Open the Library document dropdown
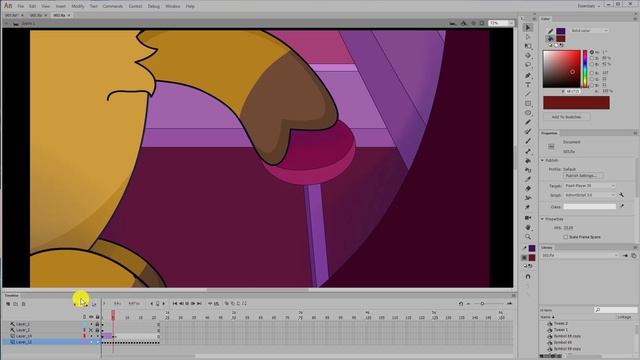This screenshot has width=640, height=360. tap(580, 256)
